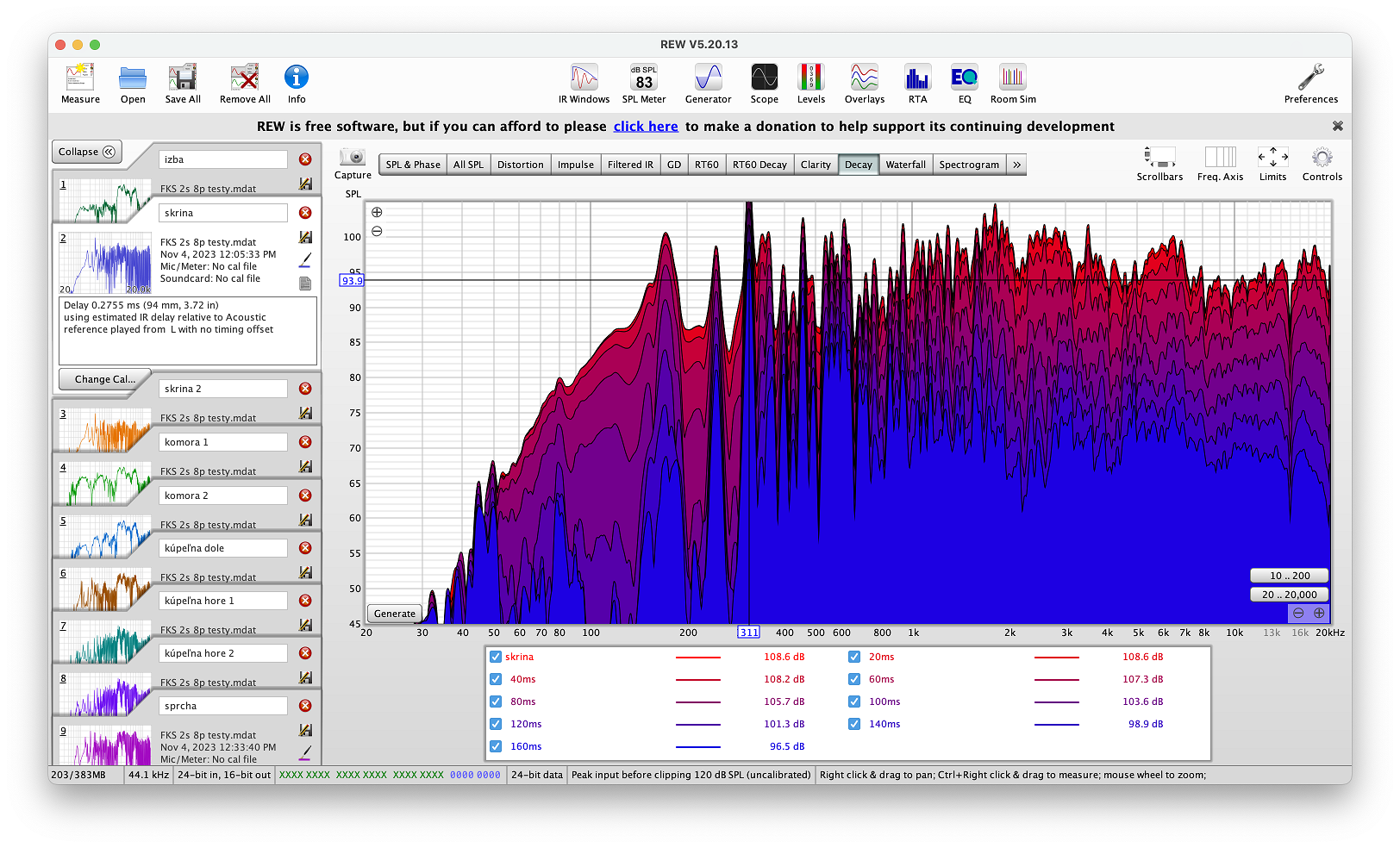Show more graph tabs with chevron
This screenshot has width=1400, height=848.
[x=1016, y=165]
